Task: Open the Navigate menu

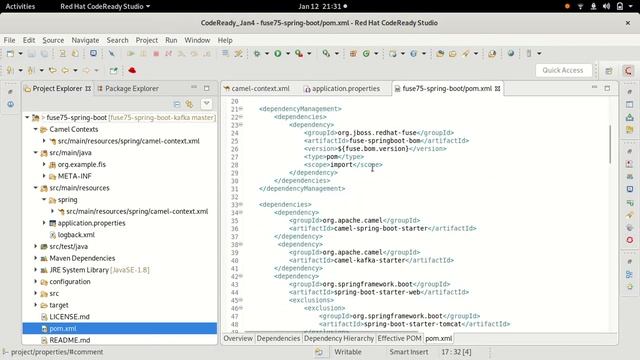Action: pyautogui.click(x=85, y=40)
